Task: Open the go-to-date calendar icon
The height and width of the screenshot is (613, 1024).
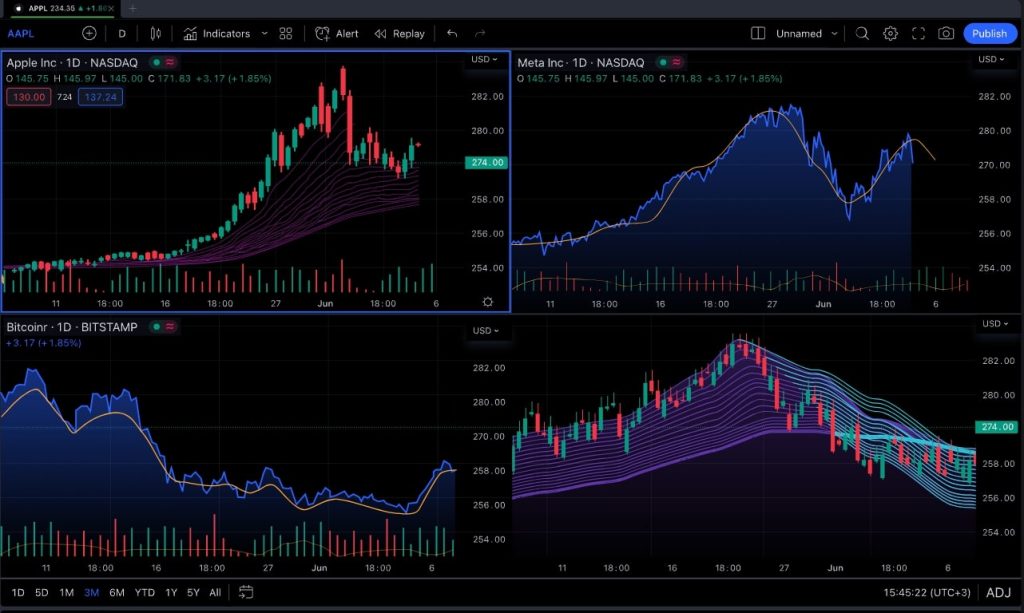Action: click(x=245, y=592)
